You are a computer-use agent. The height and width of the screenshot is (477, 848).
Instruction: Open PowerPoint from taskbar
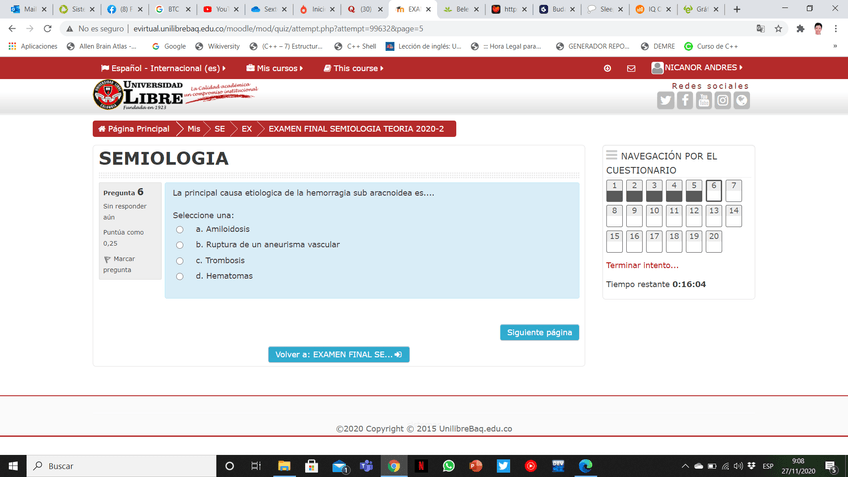(x=475, y=466)
